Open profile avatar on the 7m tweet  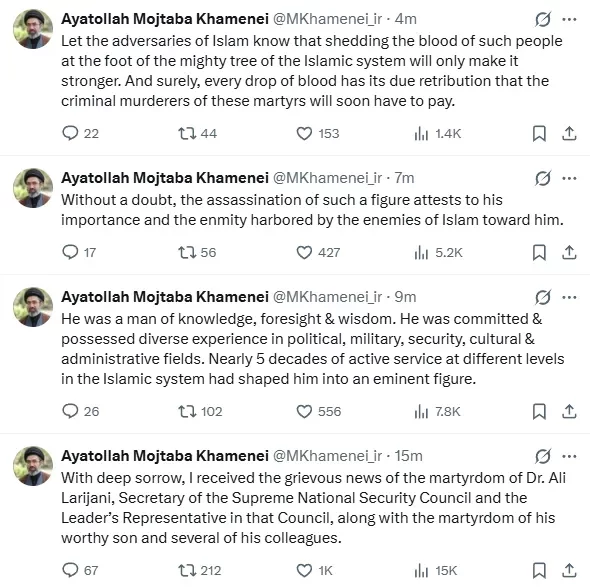33,188
